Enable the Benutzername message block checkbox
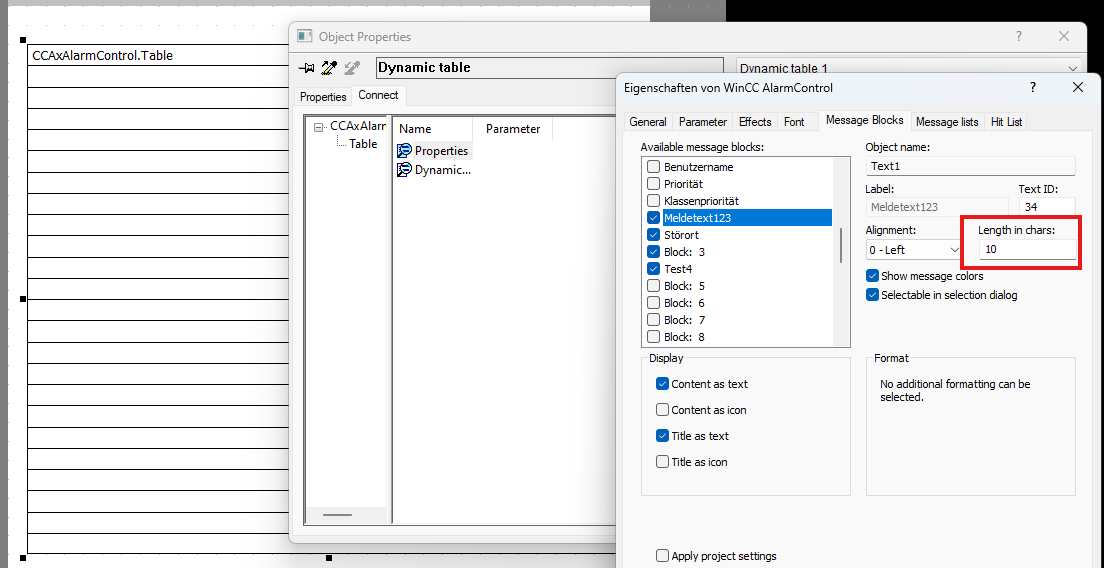This screenshot has height=568, width=1104. point(654,167)
